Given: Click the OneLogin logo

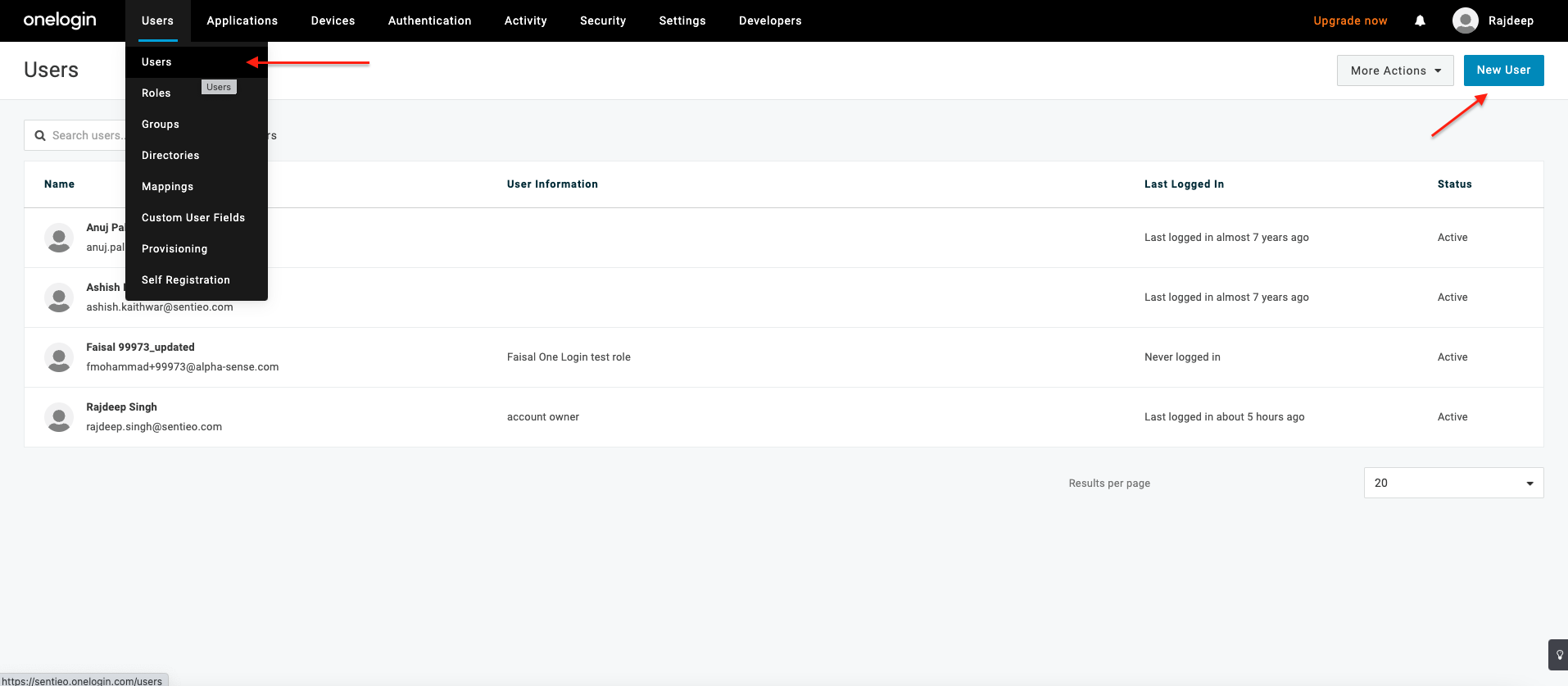Looking at the screenshot, I should (60, 20).
